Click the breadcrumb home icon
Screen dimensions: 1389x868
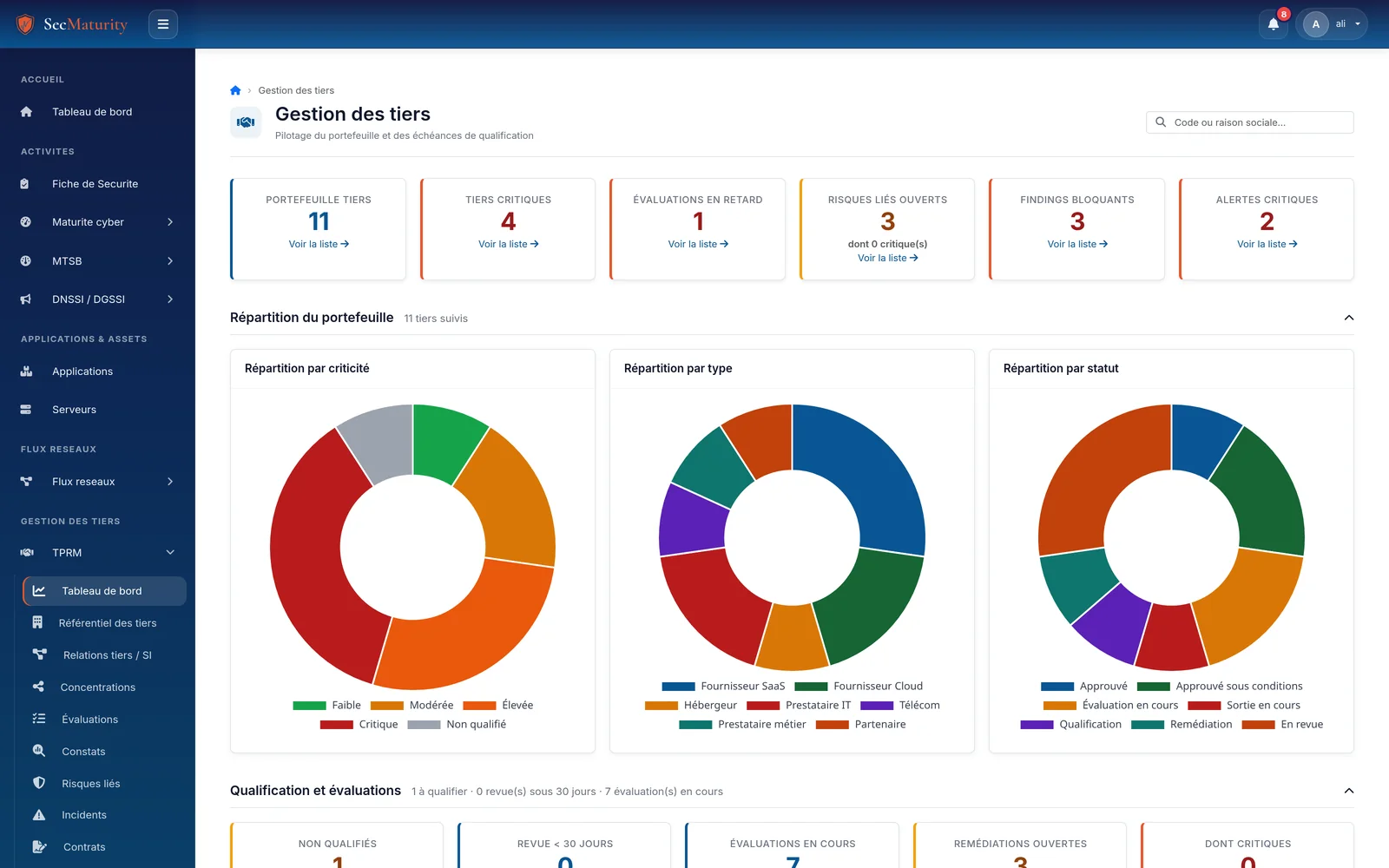[x=235, y=90]
